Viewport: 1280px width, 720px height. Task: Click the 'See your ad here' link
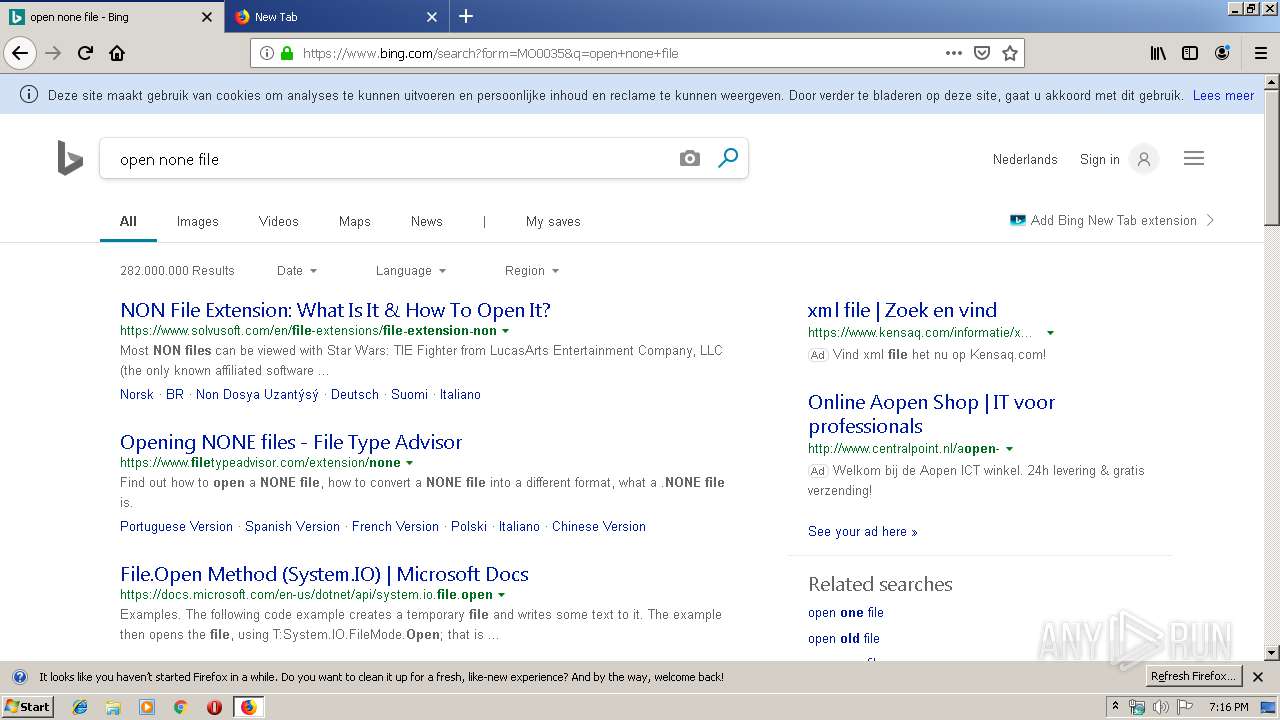(863, 532)
